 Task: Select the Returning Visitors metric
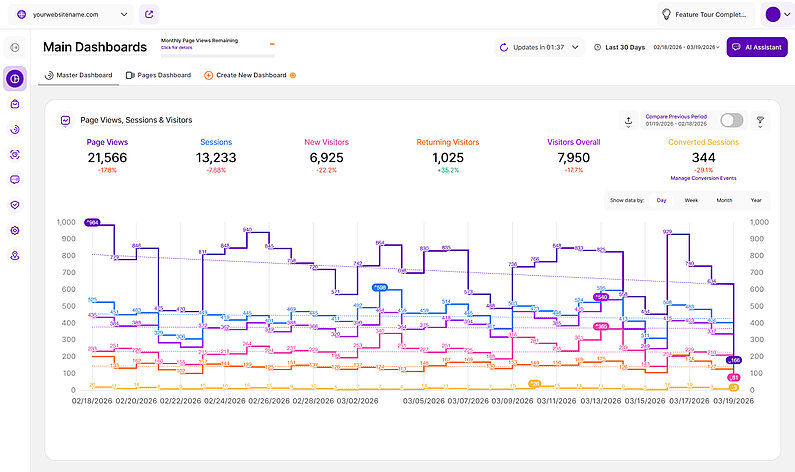click(x=447, y=142)
